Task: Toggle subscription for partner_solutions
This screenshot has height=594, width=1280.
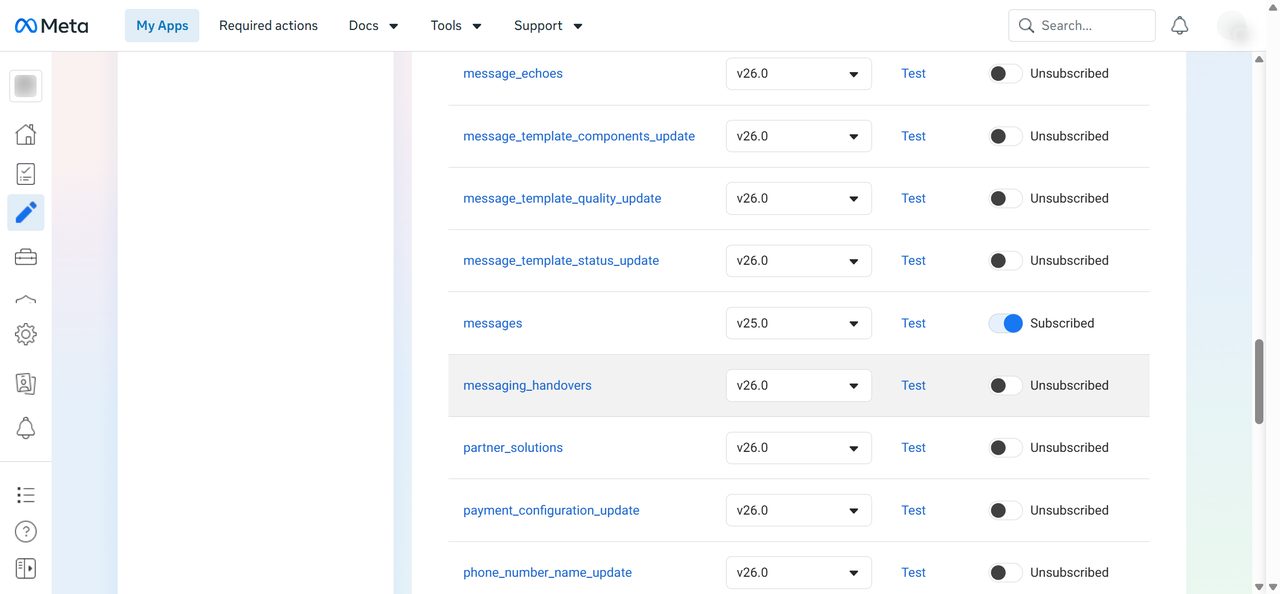Action: (1005, 448)
